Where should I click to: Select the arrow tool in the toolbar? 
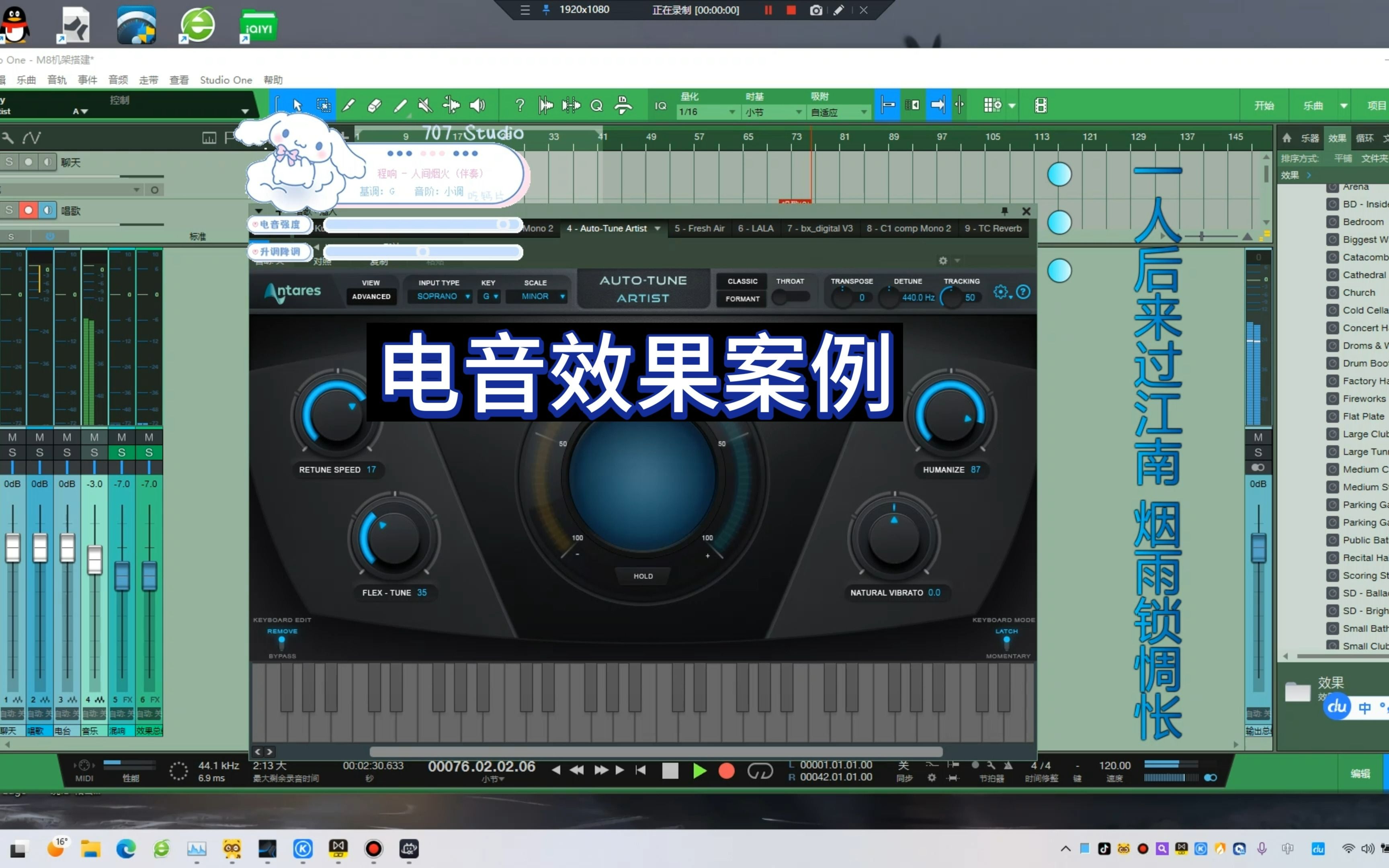tap(297, 105)
